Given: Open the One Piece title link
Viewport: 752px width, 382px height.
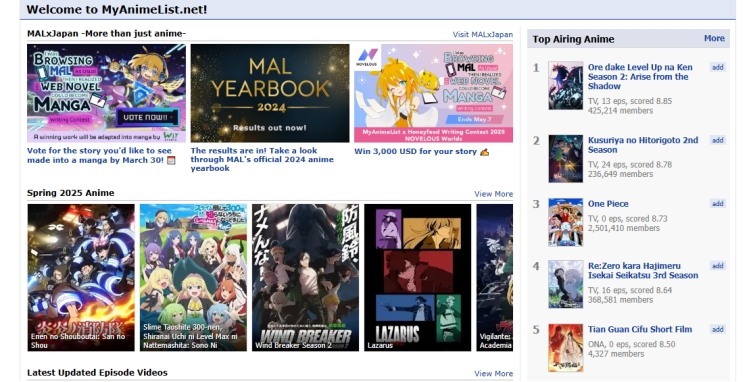Looking at the screenshot, I should click(608, 204).
